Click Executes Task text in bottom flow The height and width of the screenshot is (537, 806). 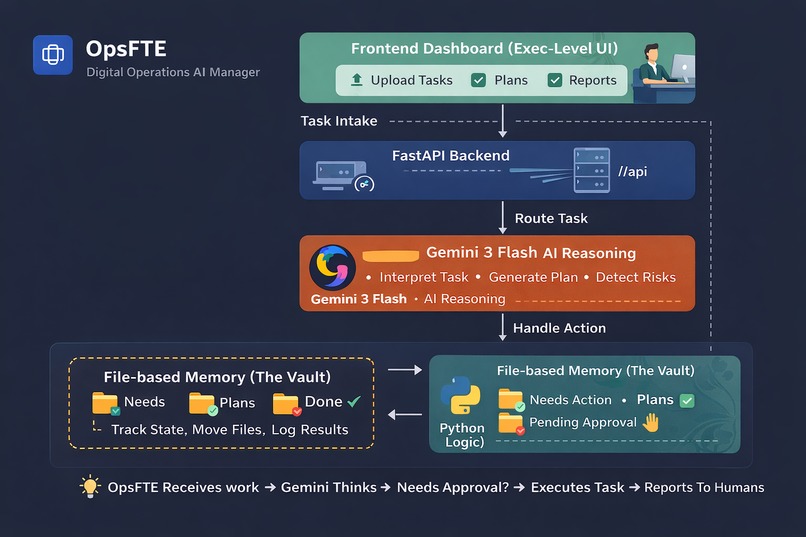577,487
